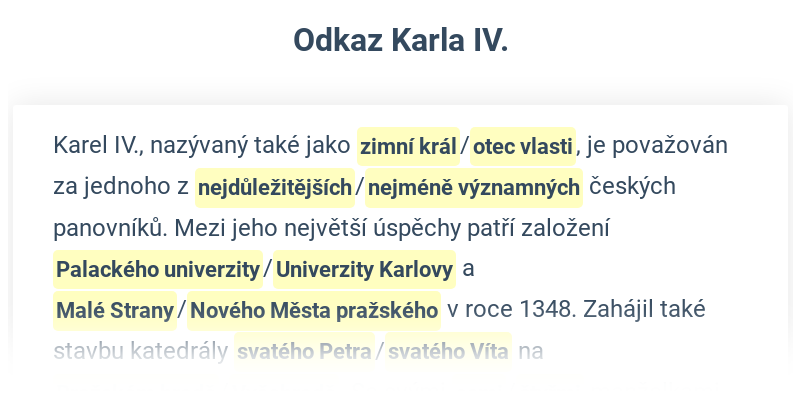The width and height of the screenshot is (800, 400).
Task: Click the 'Odkaz Karla IV.' heading
Action: click(x=401, y=40)
